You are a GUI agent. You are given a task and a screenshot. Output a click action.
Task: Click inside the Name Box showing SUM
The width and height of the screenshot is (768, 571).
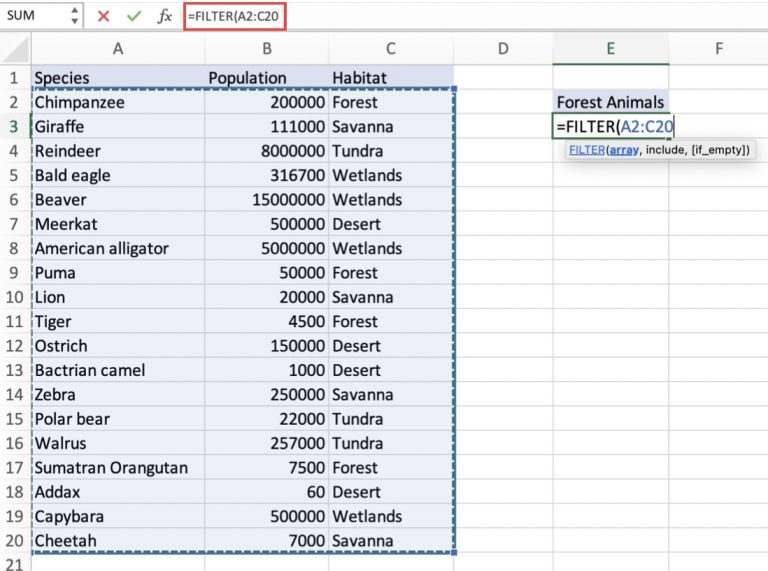coord(35,16)
